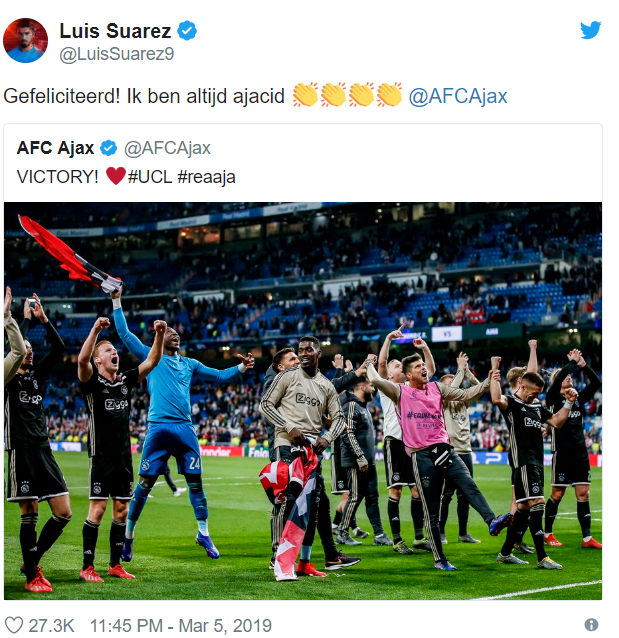The image size is (619, 638).
Task: Open Luis Suarez display name
Action: (115, 31)
